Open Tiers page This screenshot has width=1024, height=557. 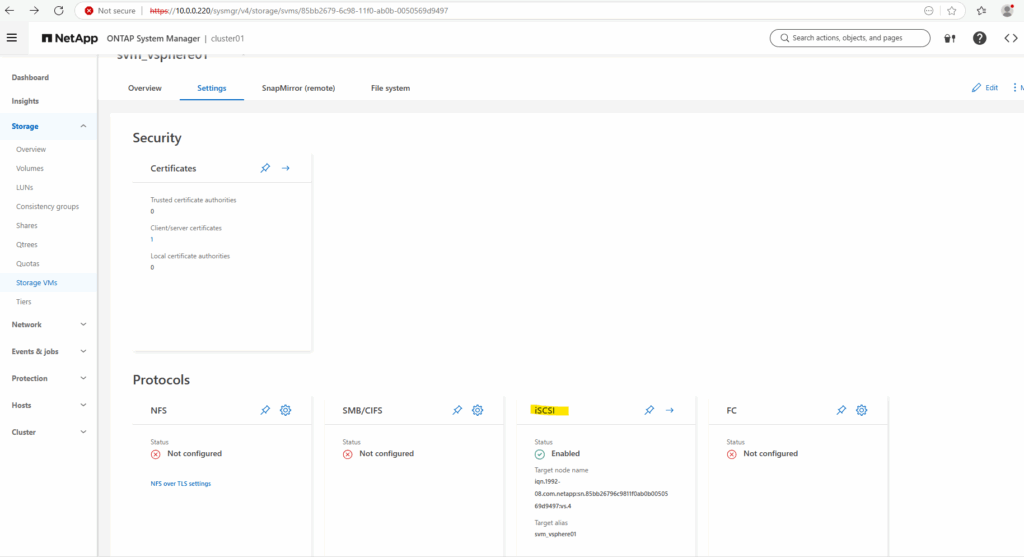(24, 302)
